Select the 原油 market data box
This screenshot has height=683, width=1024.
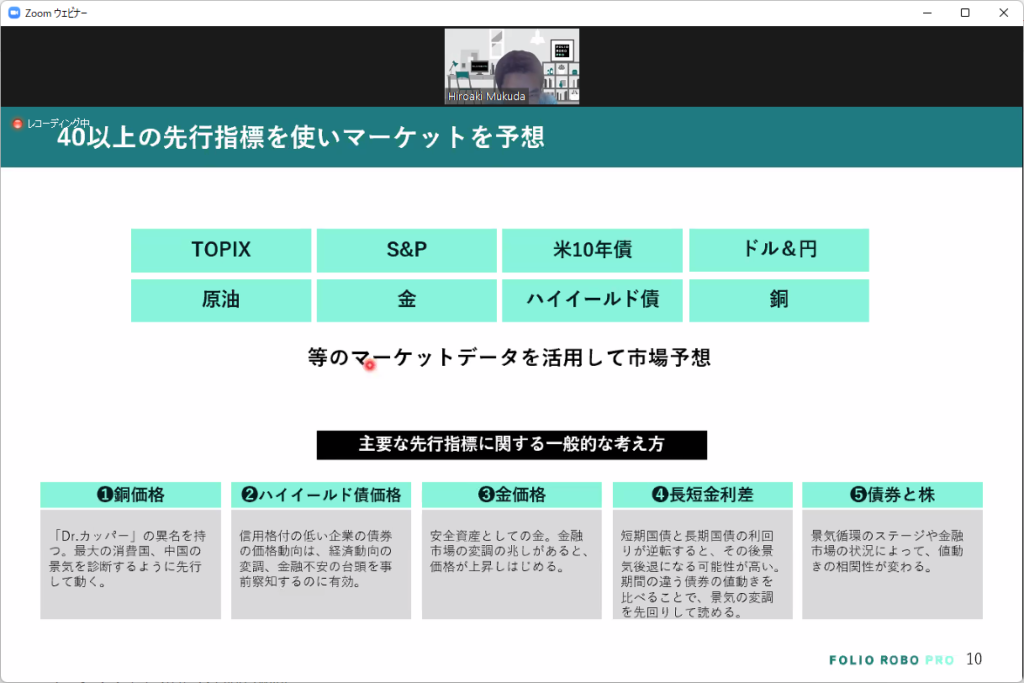[x=220, y=300]
